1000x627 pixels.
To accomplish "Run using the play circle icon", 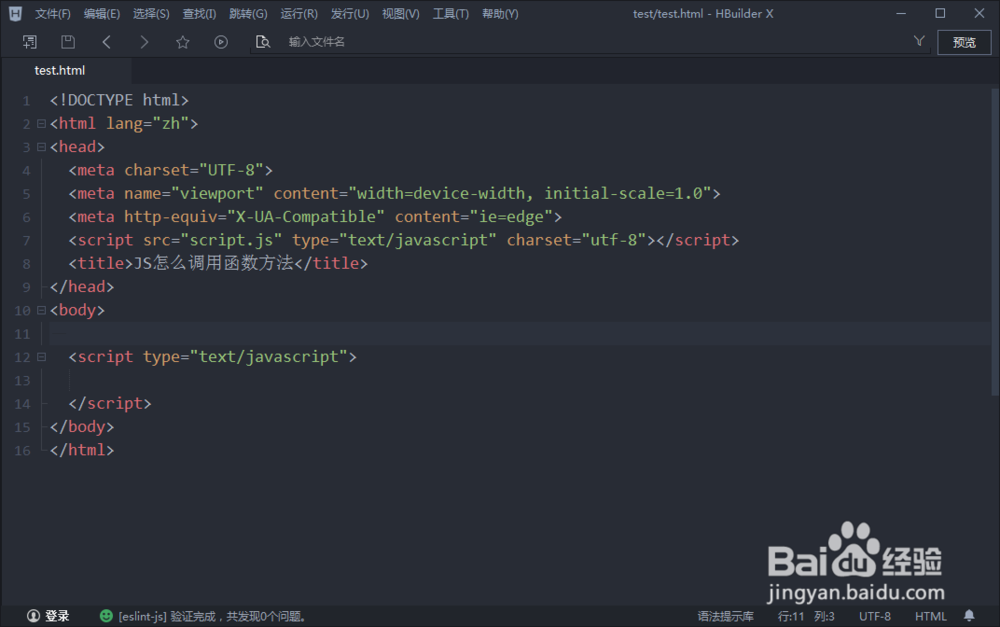I will pos(221,42).
